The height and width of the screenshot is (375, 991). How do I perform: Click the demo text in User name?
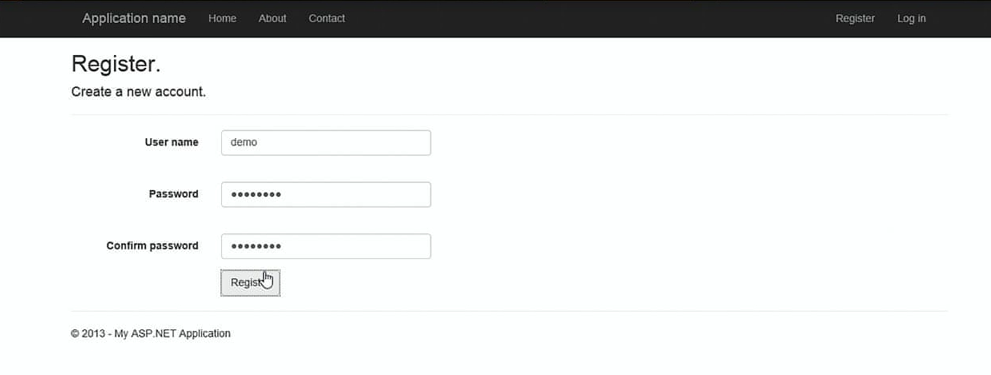[x=244, y=142]
